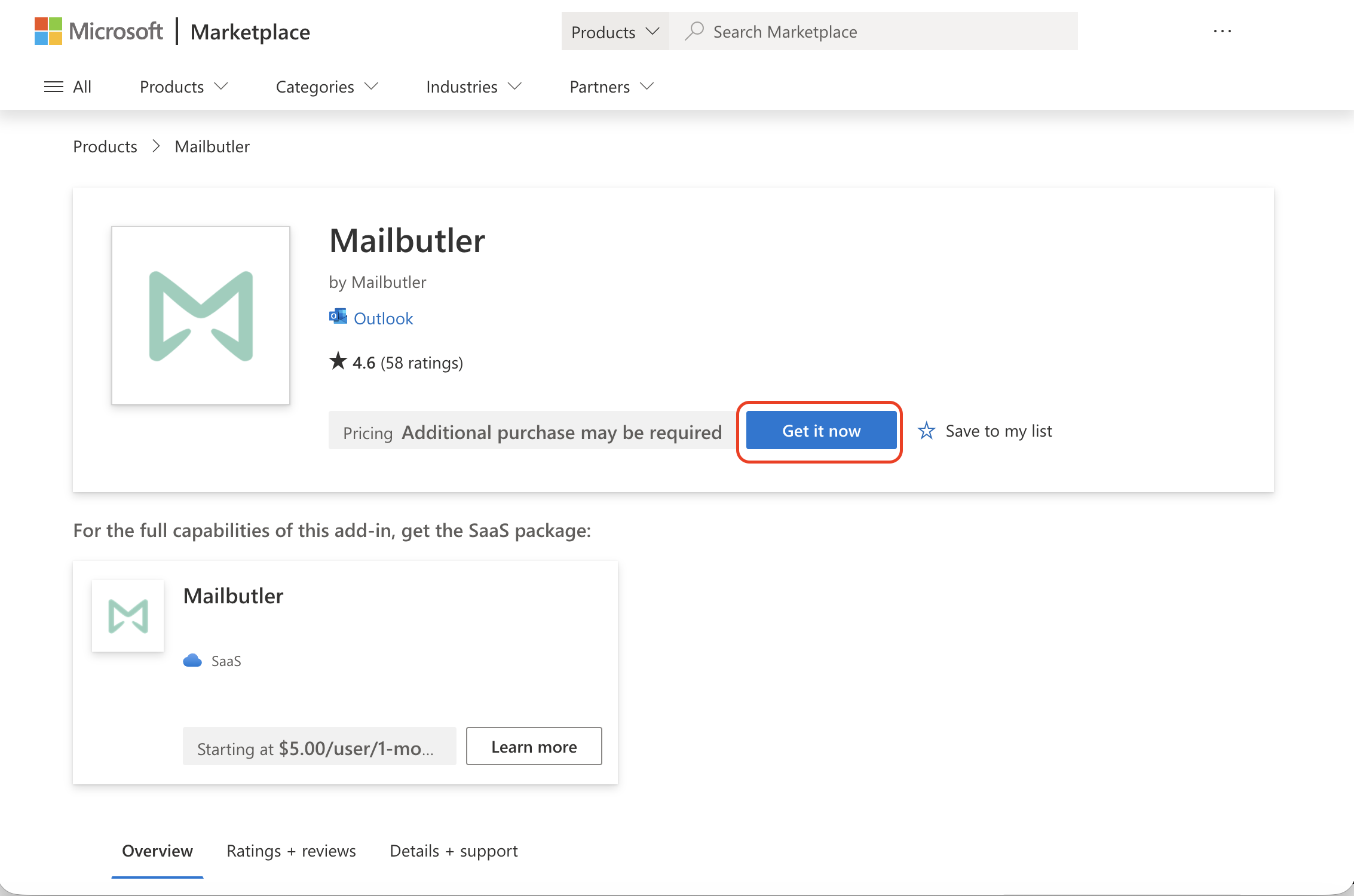
Task: Click the Save to my list star
Action: click(926, 431)
